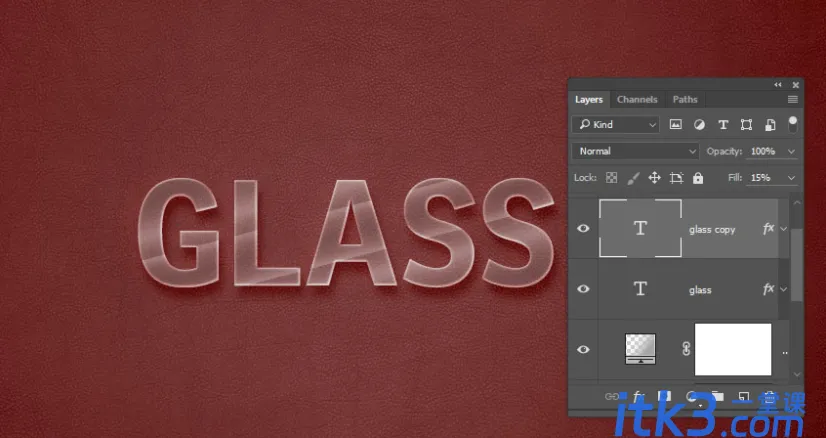Image resolution: width=826 pixels, height=438 pixels.
Task: Prevent auto-nesting into artboards lock icon
Action: 676,178
